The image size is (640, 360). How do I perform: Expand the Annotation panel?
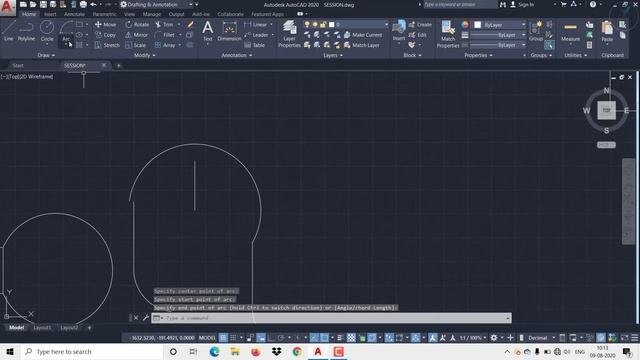click(x=237, y=55)
